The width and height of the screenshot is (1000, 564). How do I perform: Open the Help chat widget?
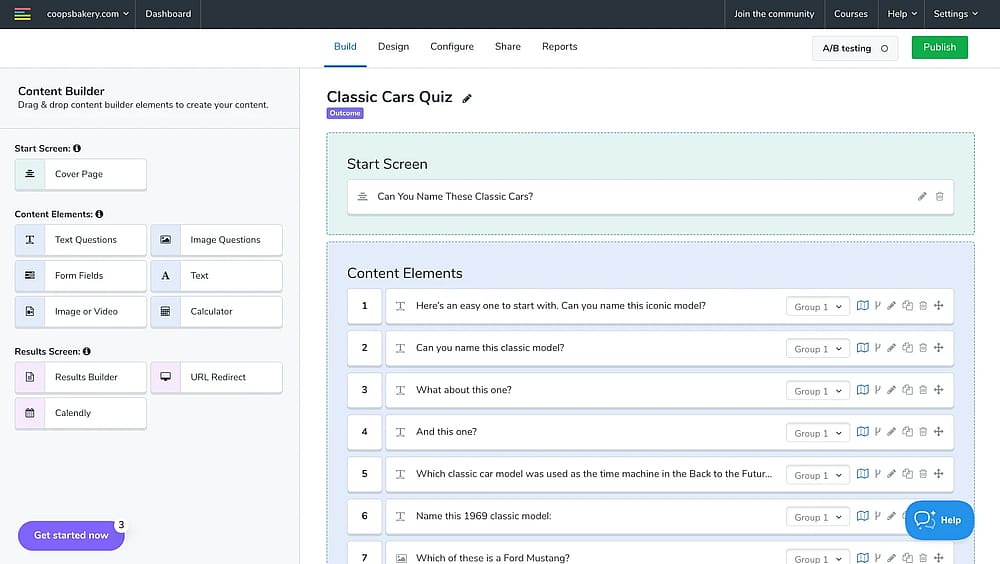pyautogui.click(x=939, y=520)
